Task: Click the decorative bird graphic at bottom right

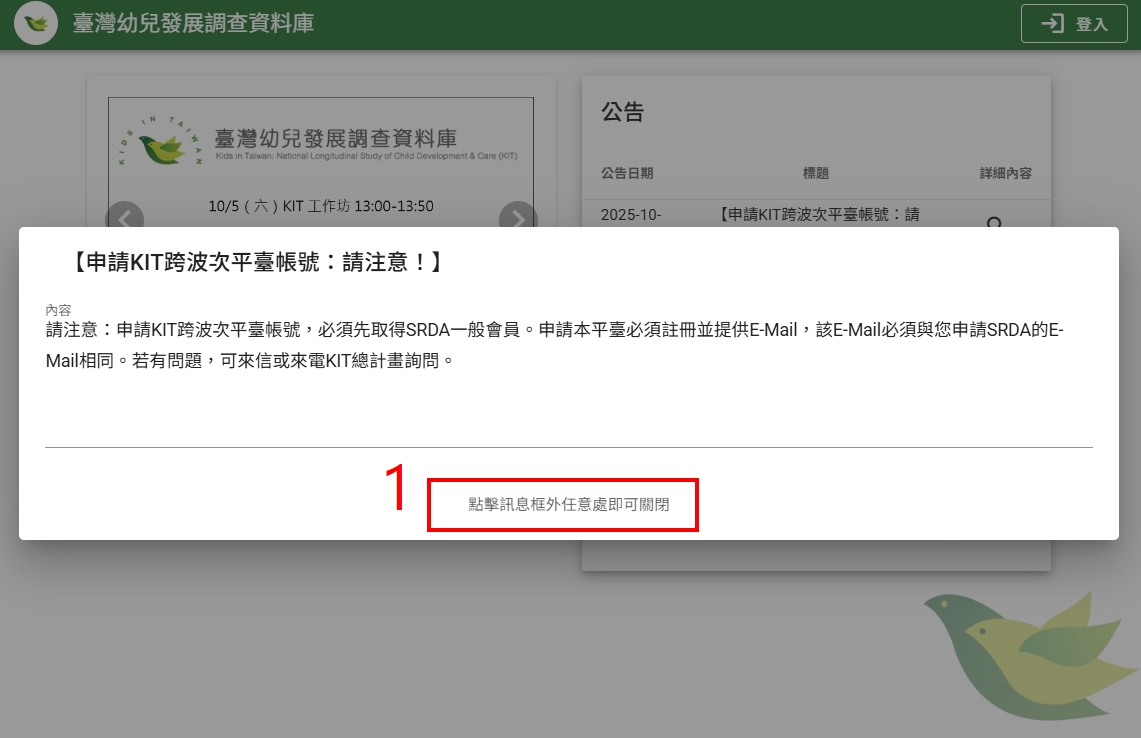Action: pos(1029,650)
